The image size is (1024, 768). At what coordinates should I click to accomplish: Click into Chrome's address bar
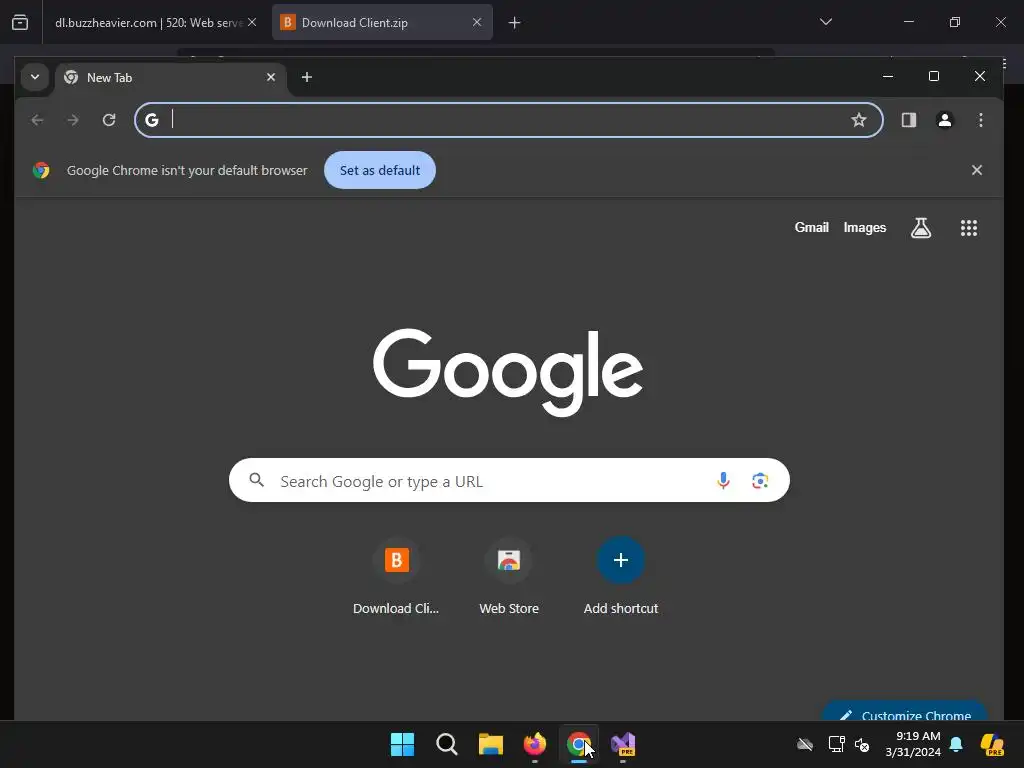pyautogui.click(x=509, y=120)
